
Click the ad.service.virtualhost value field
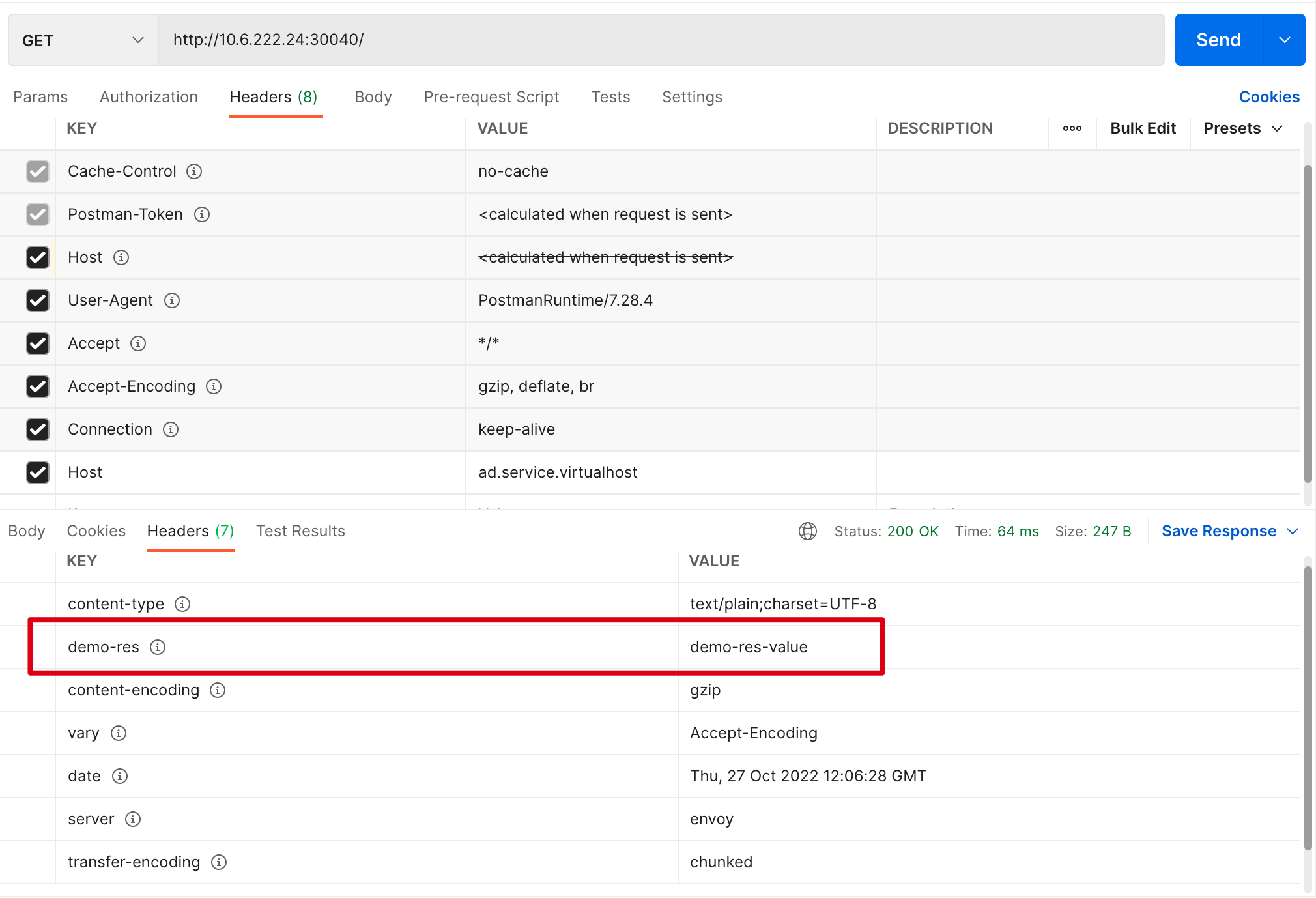(x=670, y=472)
